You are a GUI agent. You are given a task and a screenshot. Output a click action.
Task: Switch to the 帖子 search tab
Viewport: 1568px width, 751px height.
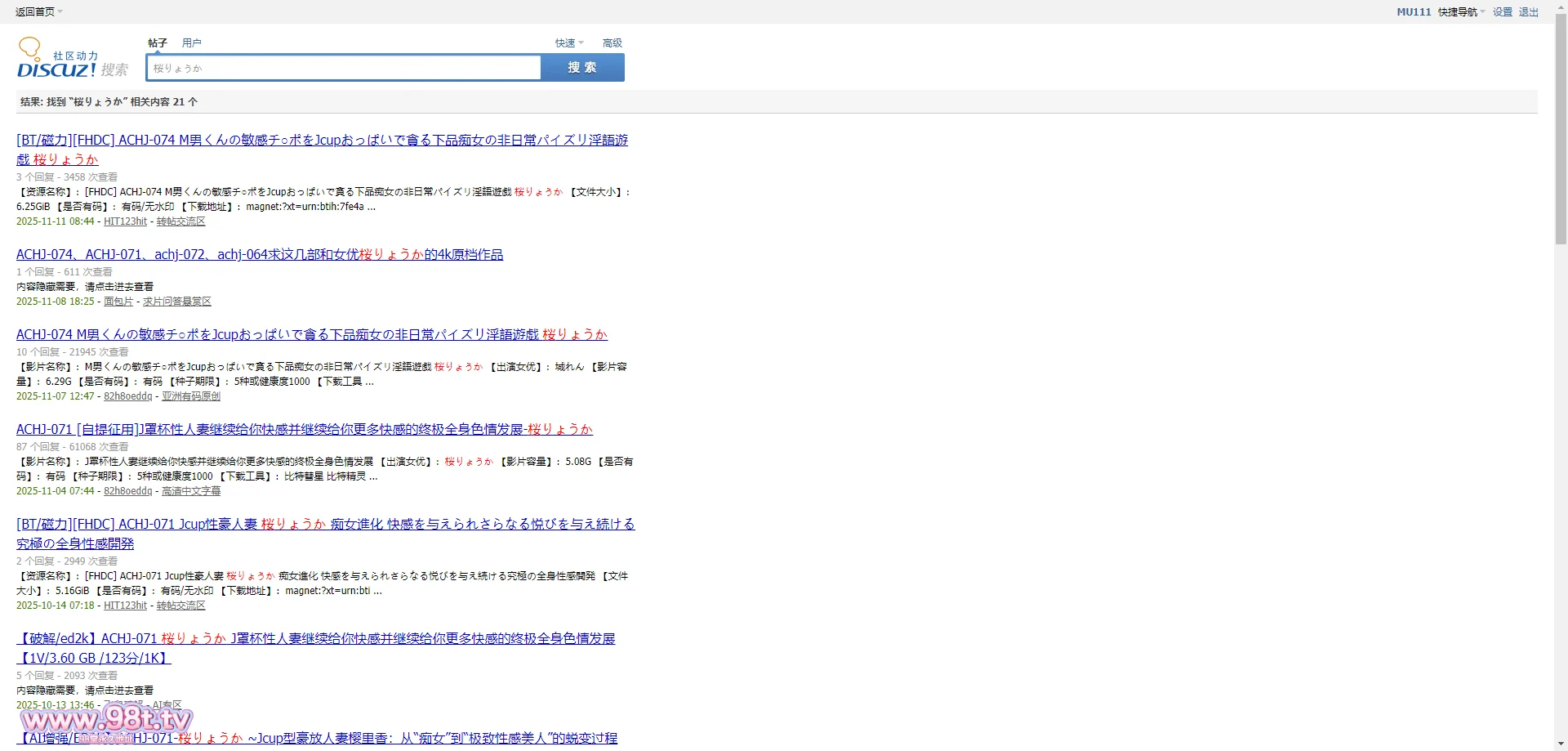[158, 42]
